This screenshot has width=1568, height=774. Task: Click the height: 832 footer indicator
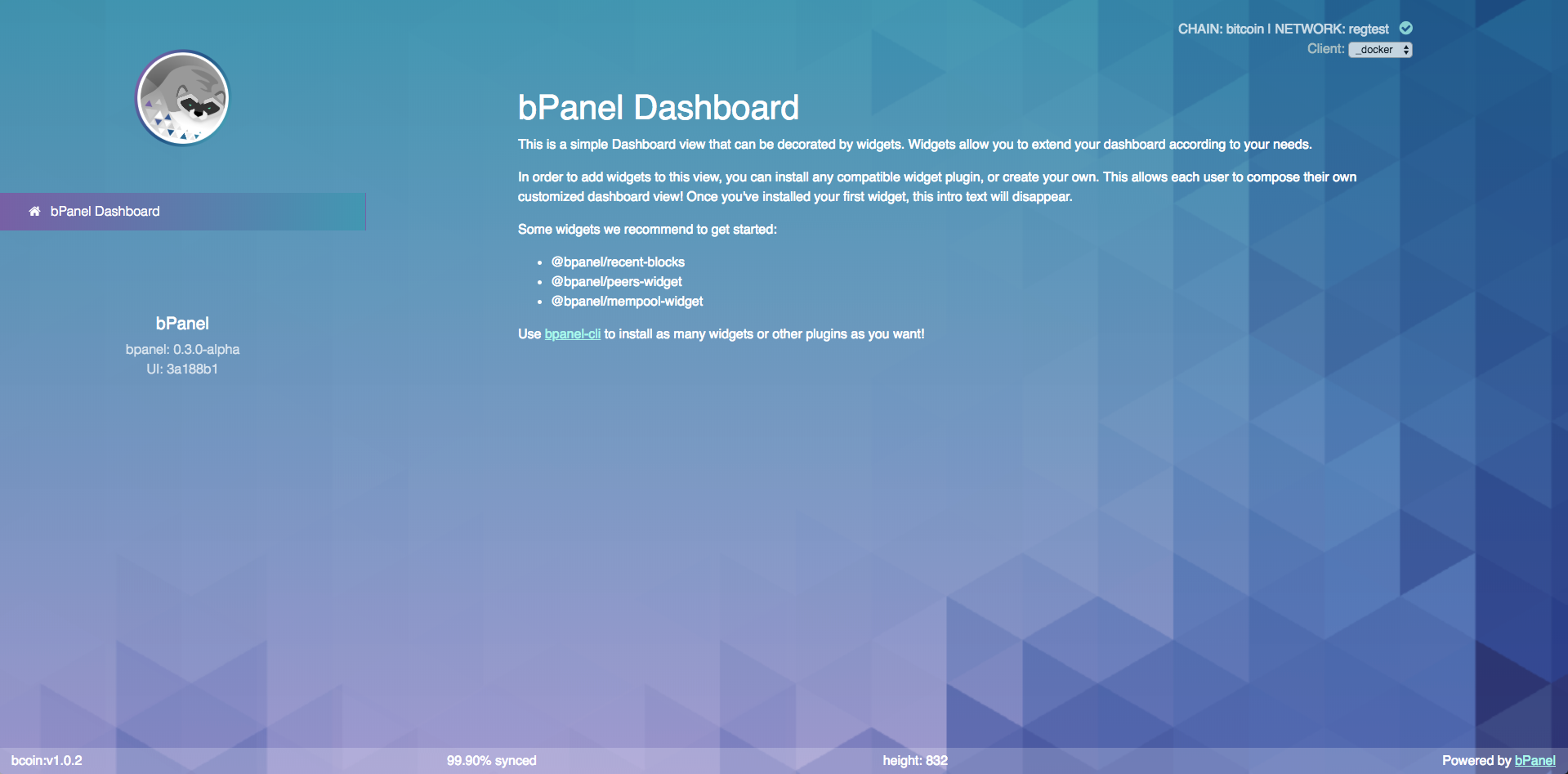[914, 761]
